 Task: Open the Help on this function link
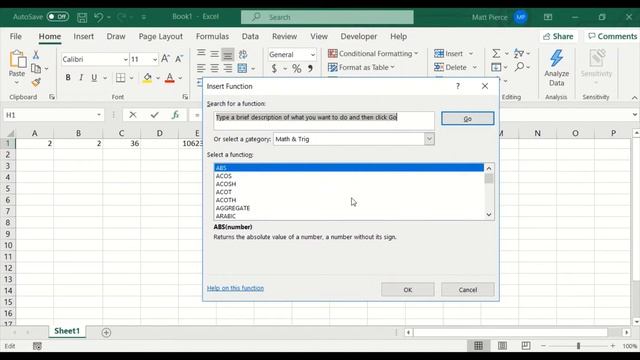pyautogui.click(x=235, y=288)
